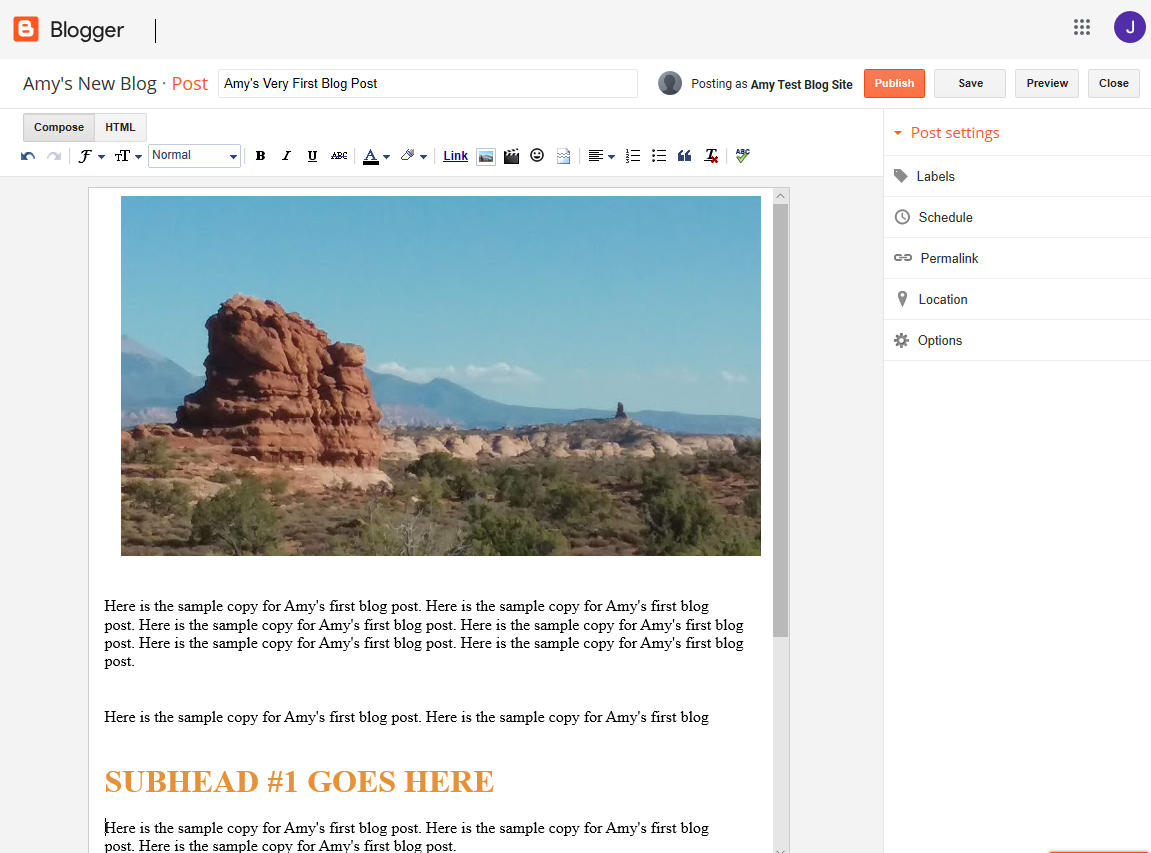Click the Undo arrow icon
Viewport: 1151px width, 853px height.
[x=28, y=156]
